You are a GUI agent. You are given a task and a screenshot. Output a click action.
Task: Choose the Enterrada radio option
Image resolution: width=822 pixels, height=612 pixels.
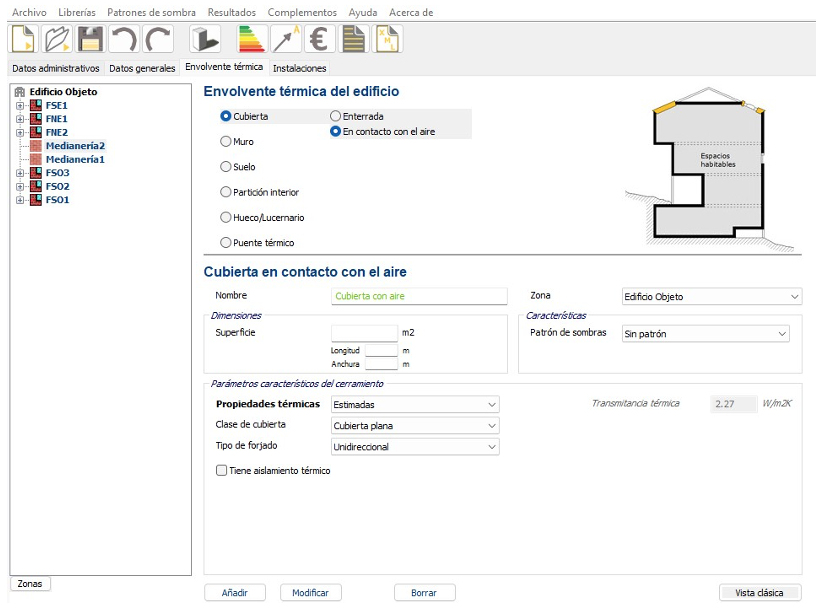pyautogui.click(x=336, y=116)
